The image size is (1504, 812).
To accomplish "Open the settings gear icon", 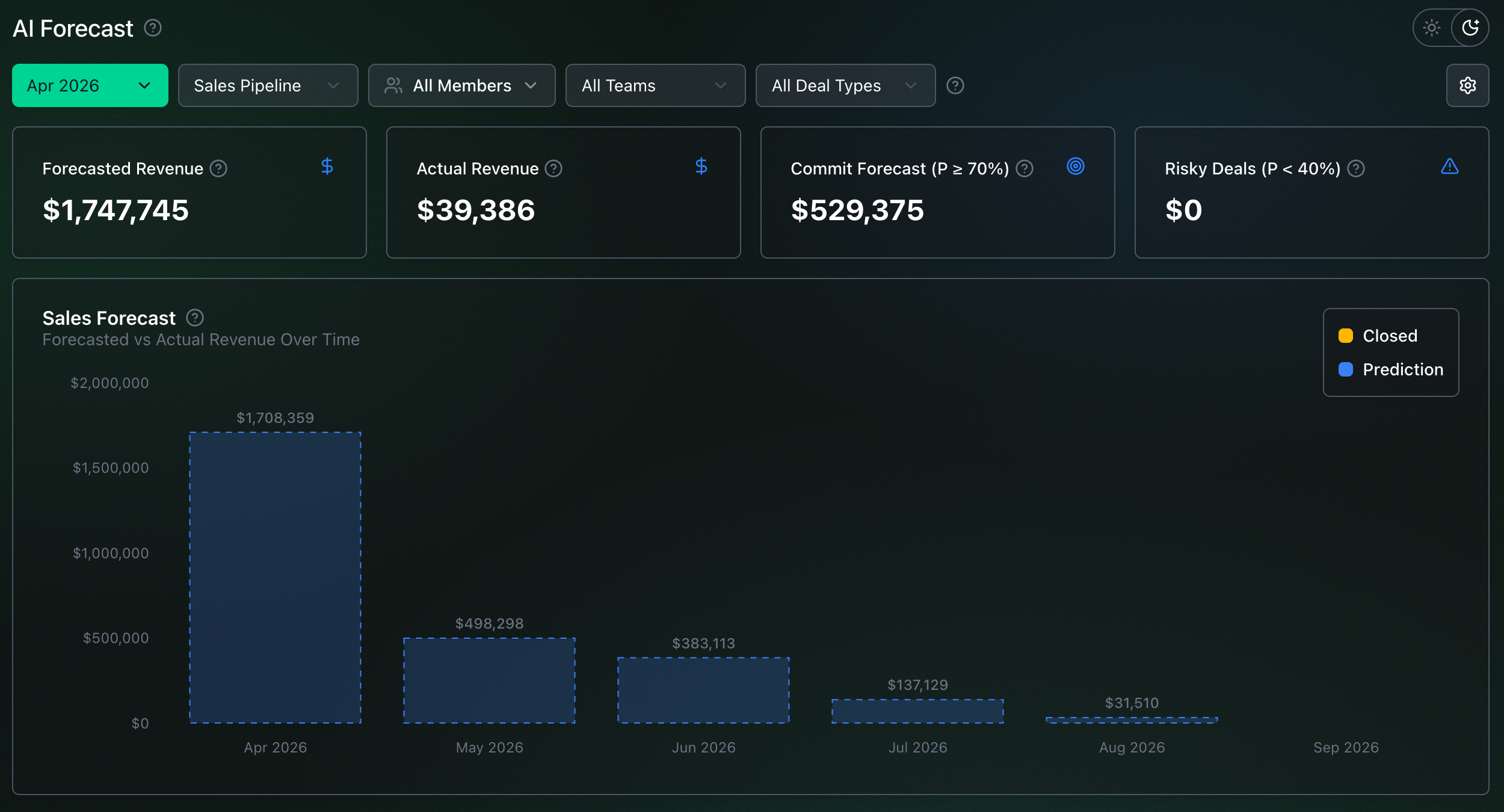I will pyautogui.click(x=1467, y=85).
